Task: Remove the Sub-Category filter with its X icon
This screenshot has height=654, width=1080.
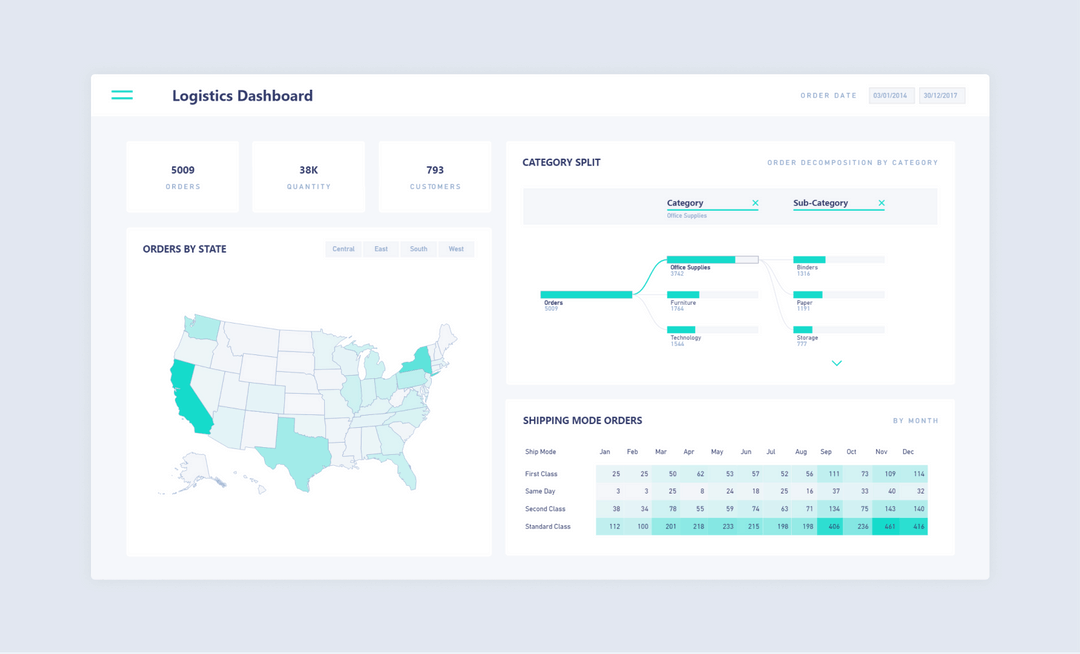Action: pyautogui.click(x=881, y=203)
